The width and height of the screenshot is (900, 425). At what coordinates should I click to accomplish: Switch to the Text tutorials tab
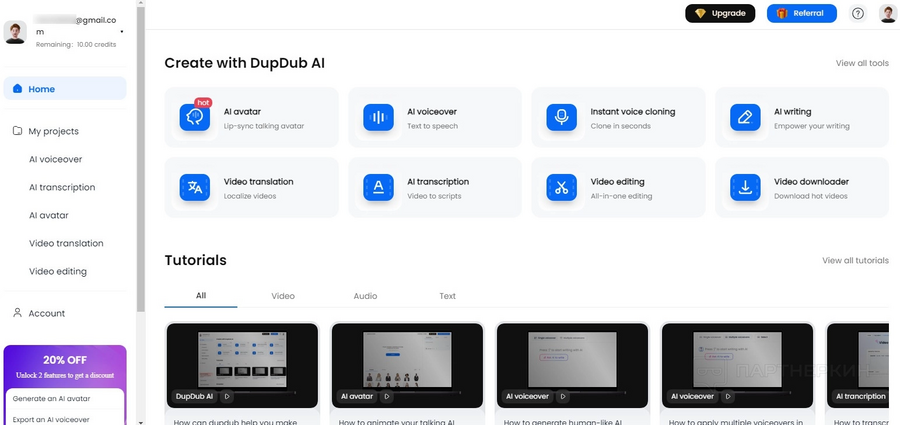tap(448, 296)
